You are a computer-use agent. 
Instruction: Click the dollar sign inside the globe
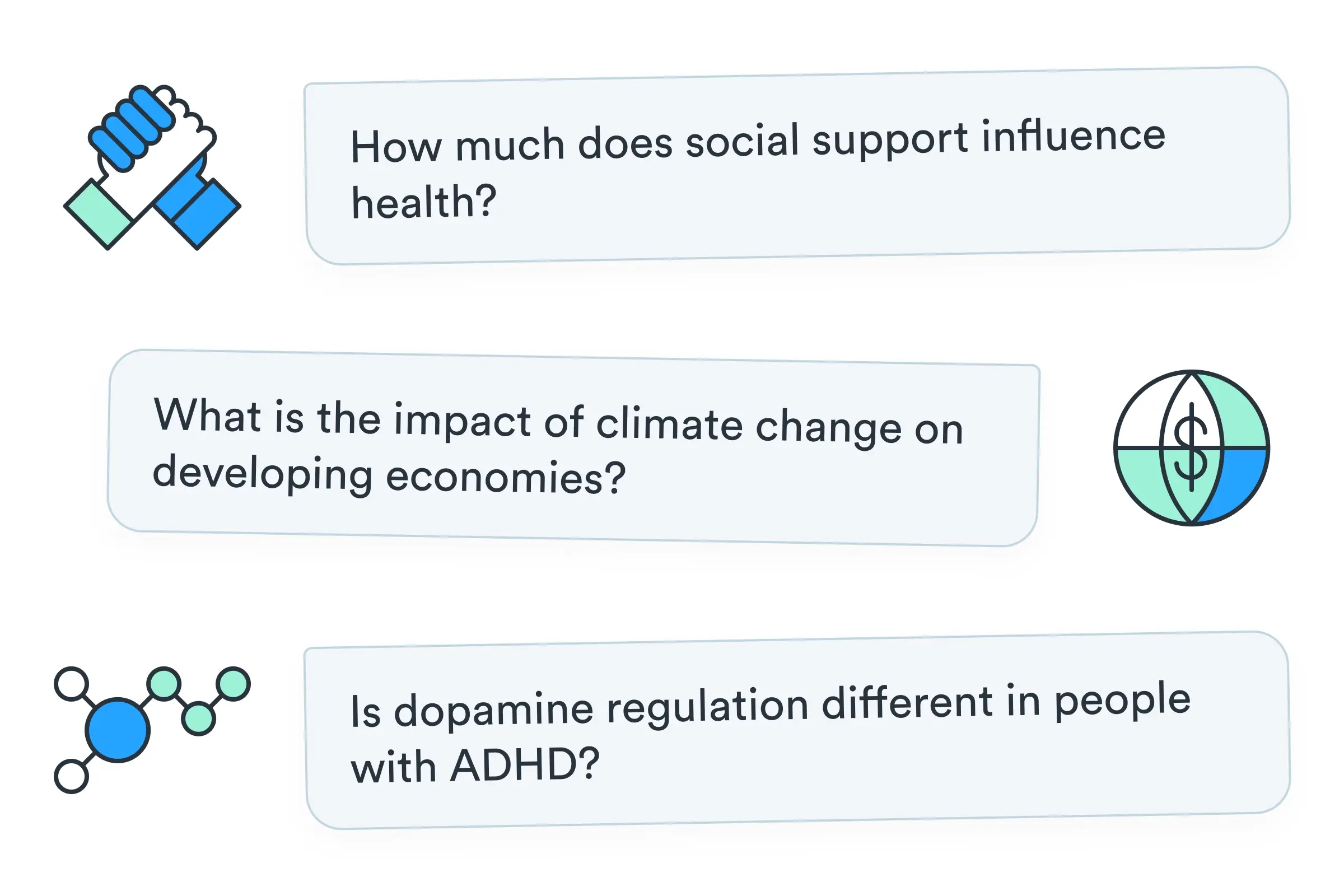[x=1191, y=447]
